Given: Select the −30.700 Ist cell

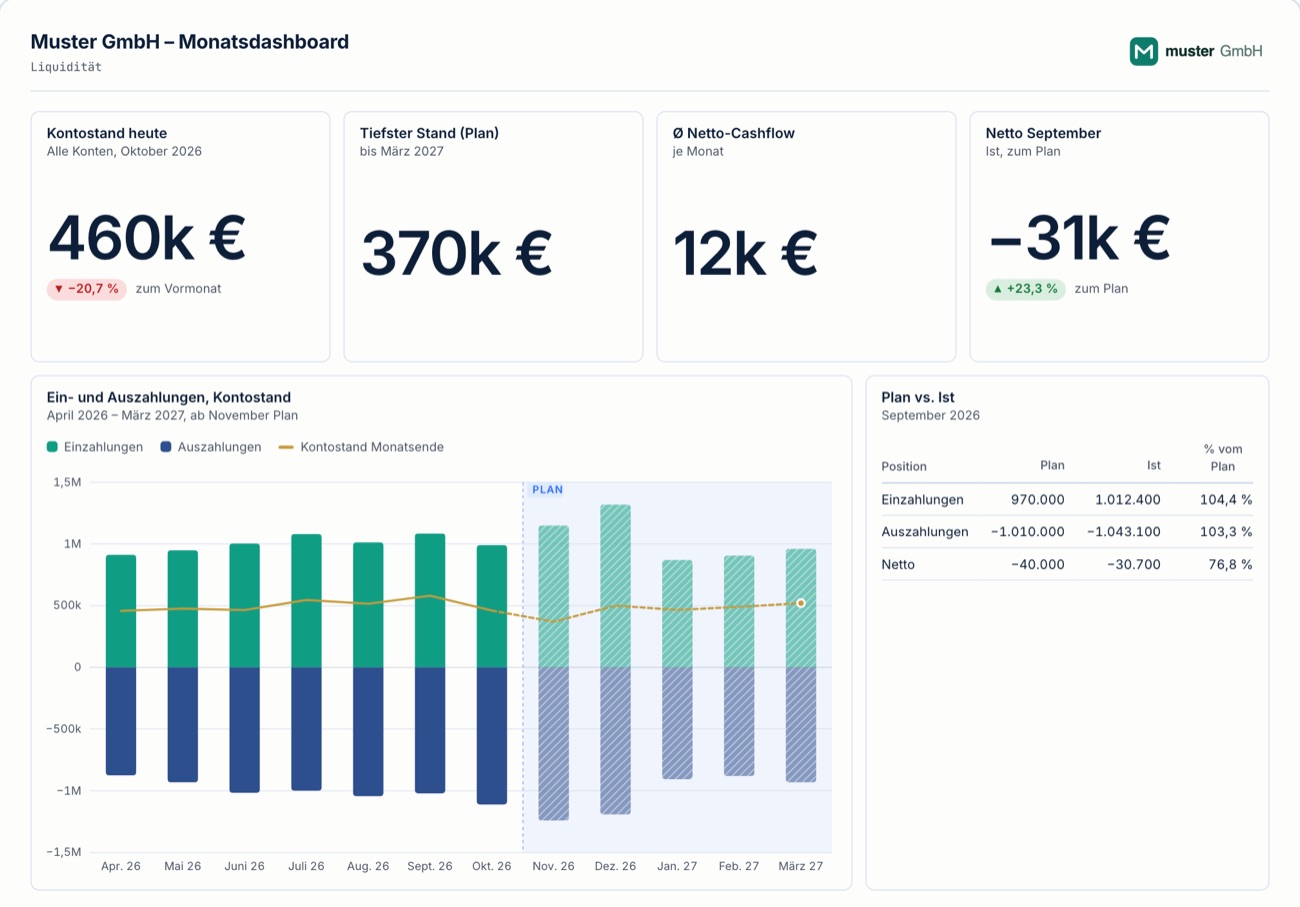Looking at the screenshot, I should 1134,565.
